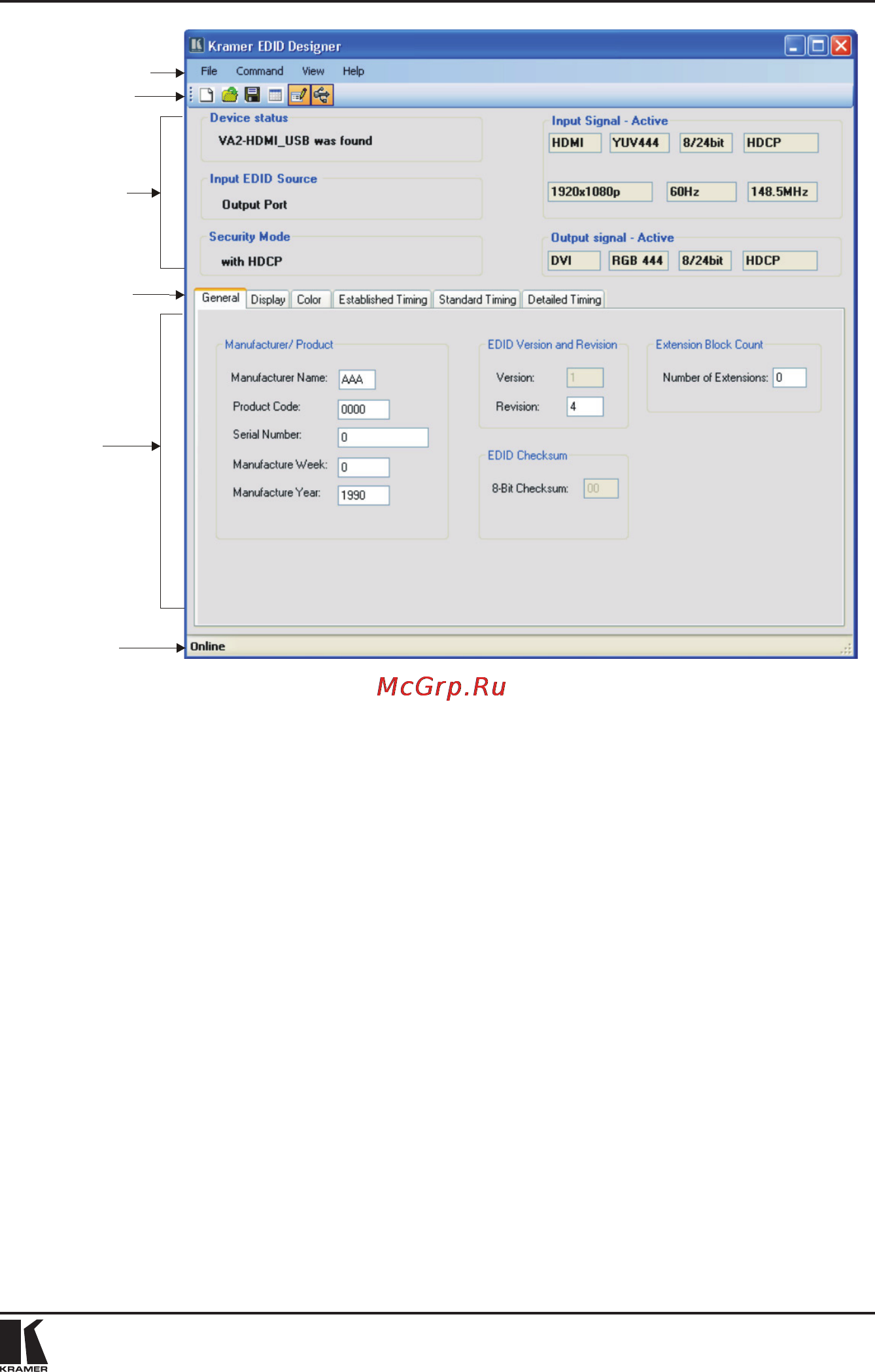This screenshot has width=875, height=1372.
Task: Switch to the Display tab
Action: [268, 299]
